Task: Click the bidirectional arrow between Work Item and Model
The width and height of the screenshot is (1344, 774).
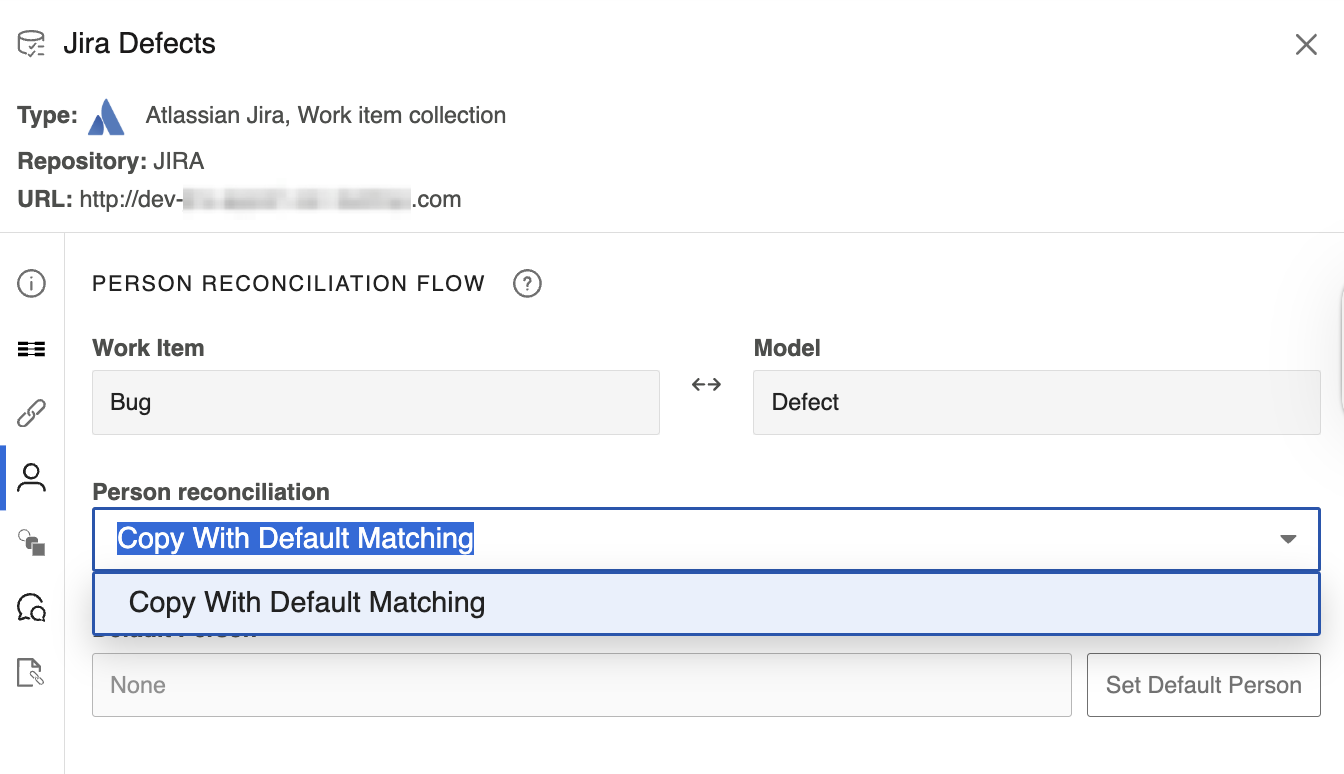Action: coord(705,384)
